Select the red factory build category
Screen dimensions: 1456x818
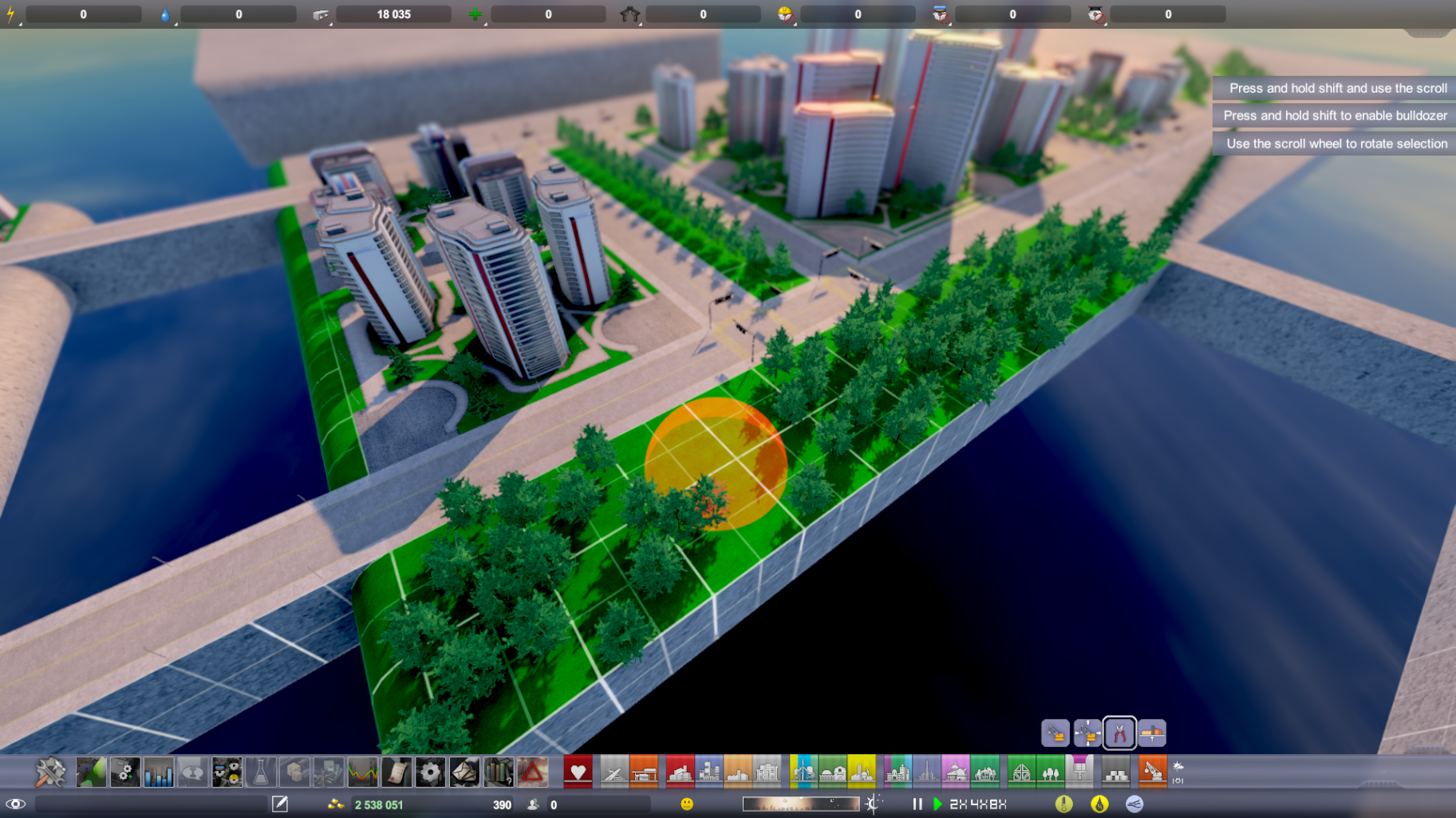pyautogui.click(x=680, y=772)
